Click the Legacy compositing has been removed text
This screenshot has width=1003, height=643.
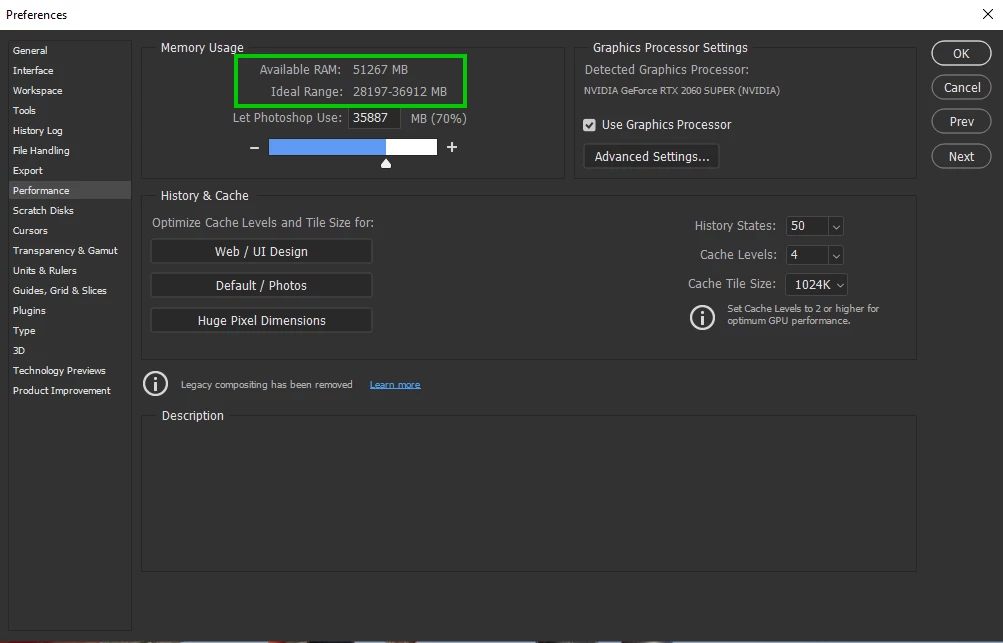pyautogui.click(x=266, y=385)
